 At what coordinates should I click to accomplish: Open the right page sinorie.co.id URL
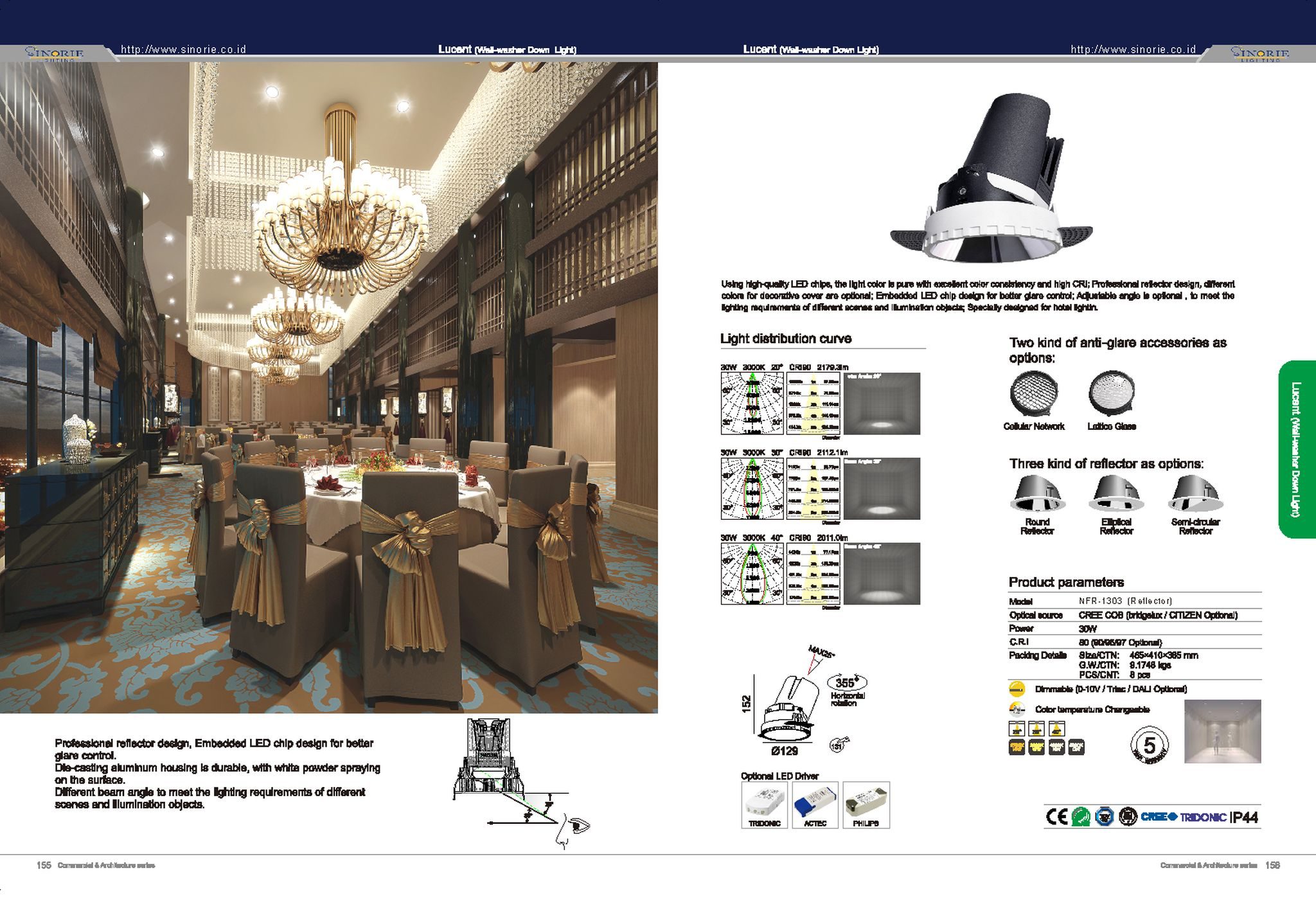point(1133,49)
